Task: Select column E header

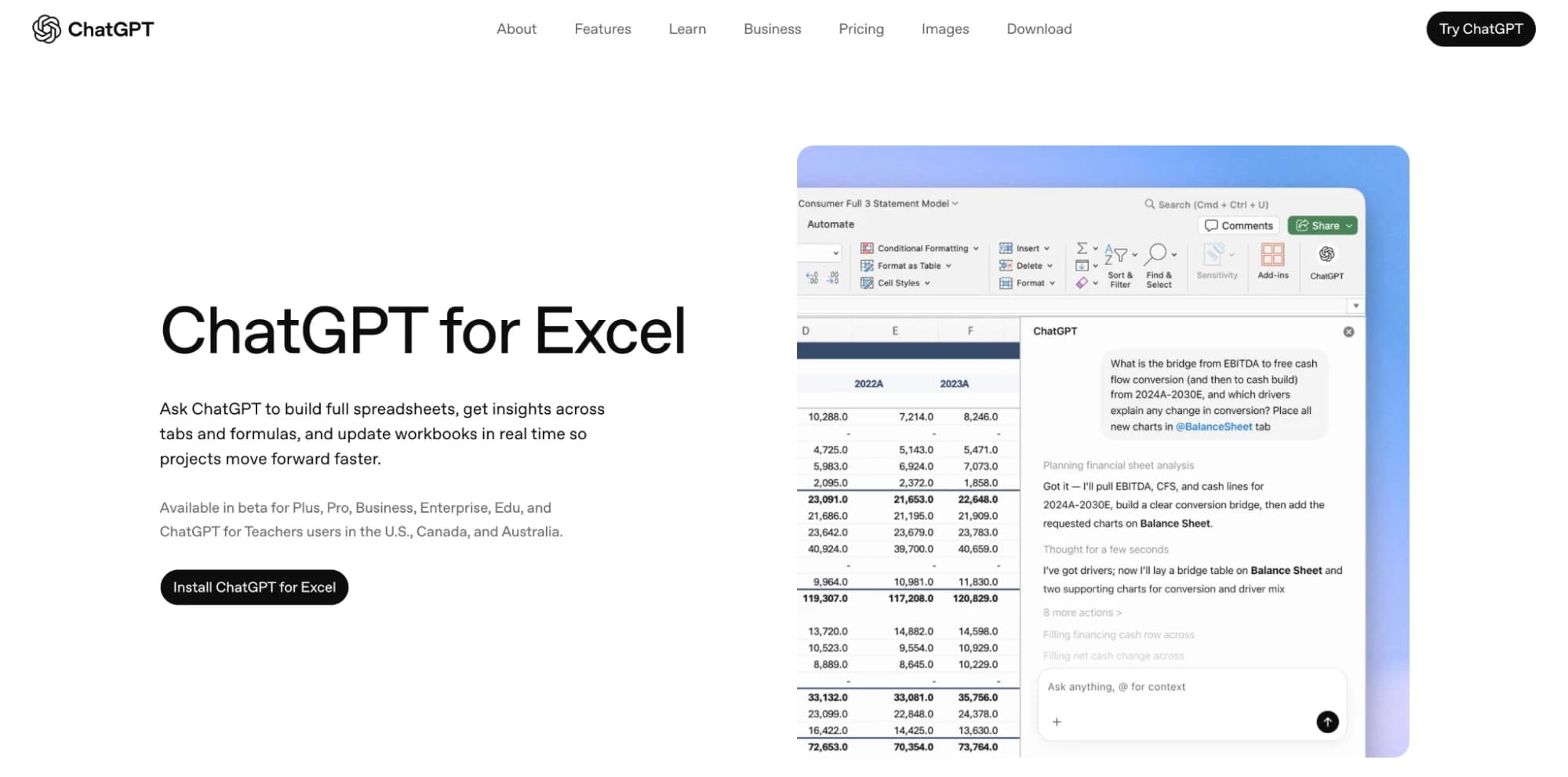Action: pos(895,331)
